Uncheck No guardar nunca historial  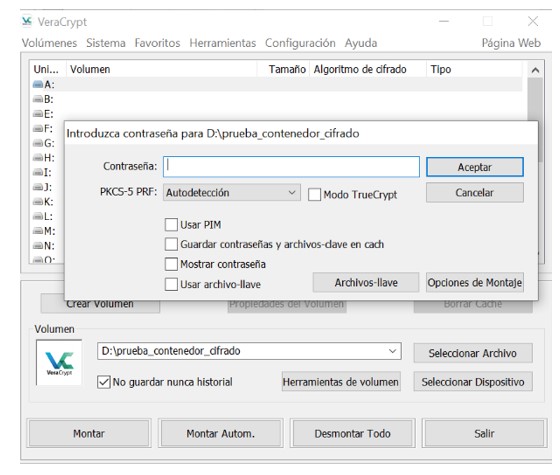104,382
